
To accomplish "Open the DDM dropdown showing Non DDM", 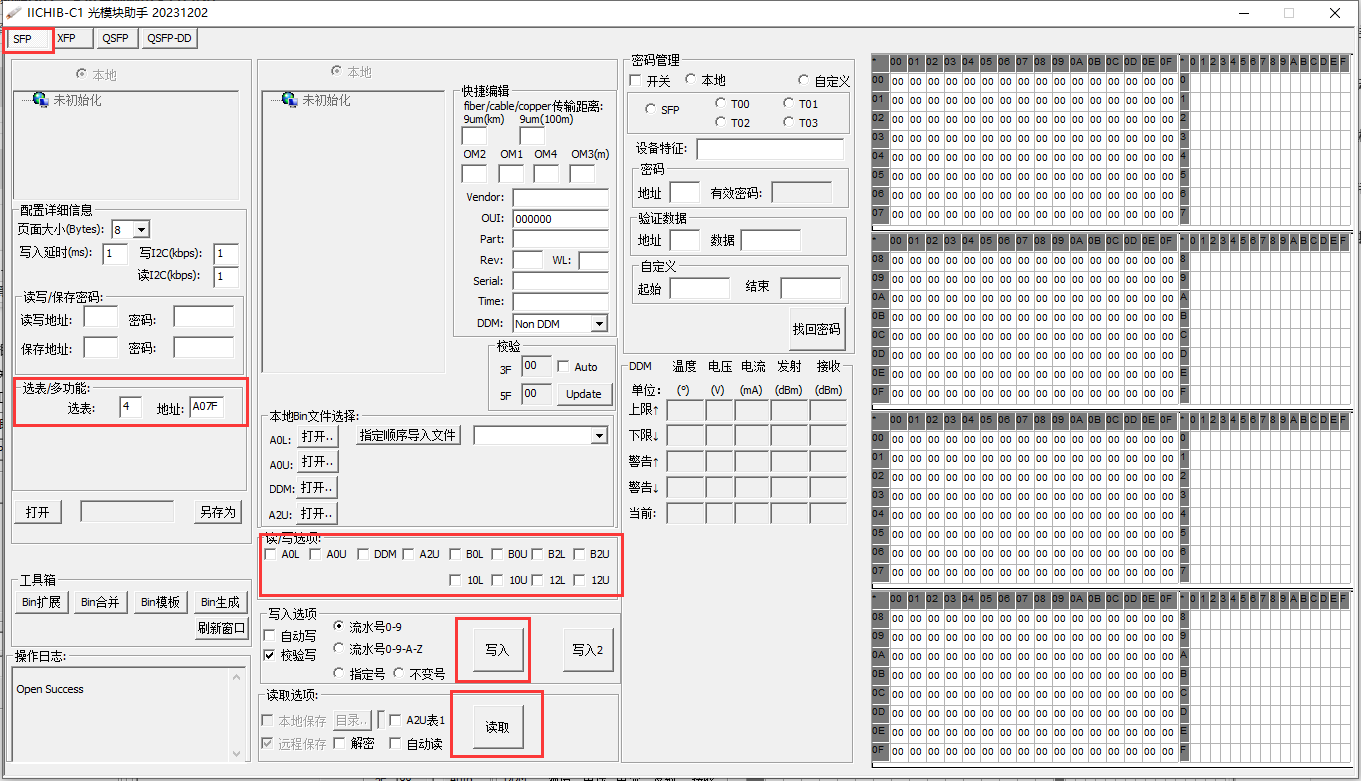I will [x=559, y=323].
